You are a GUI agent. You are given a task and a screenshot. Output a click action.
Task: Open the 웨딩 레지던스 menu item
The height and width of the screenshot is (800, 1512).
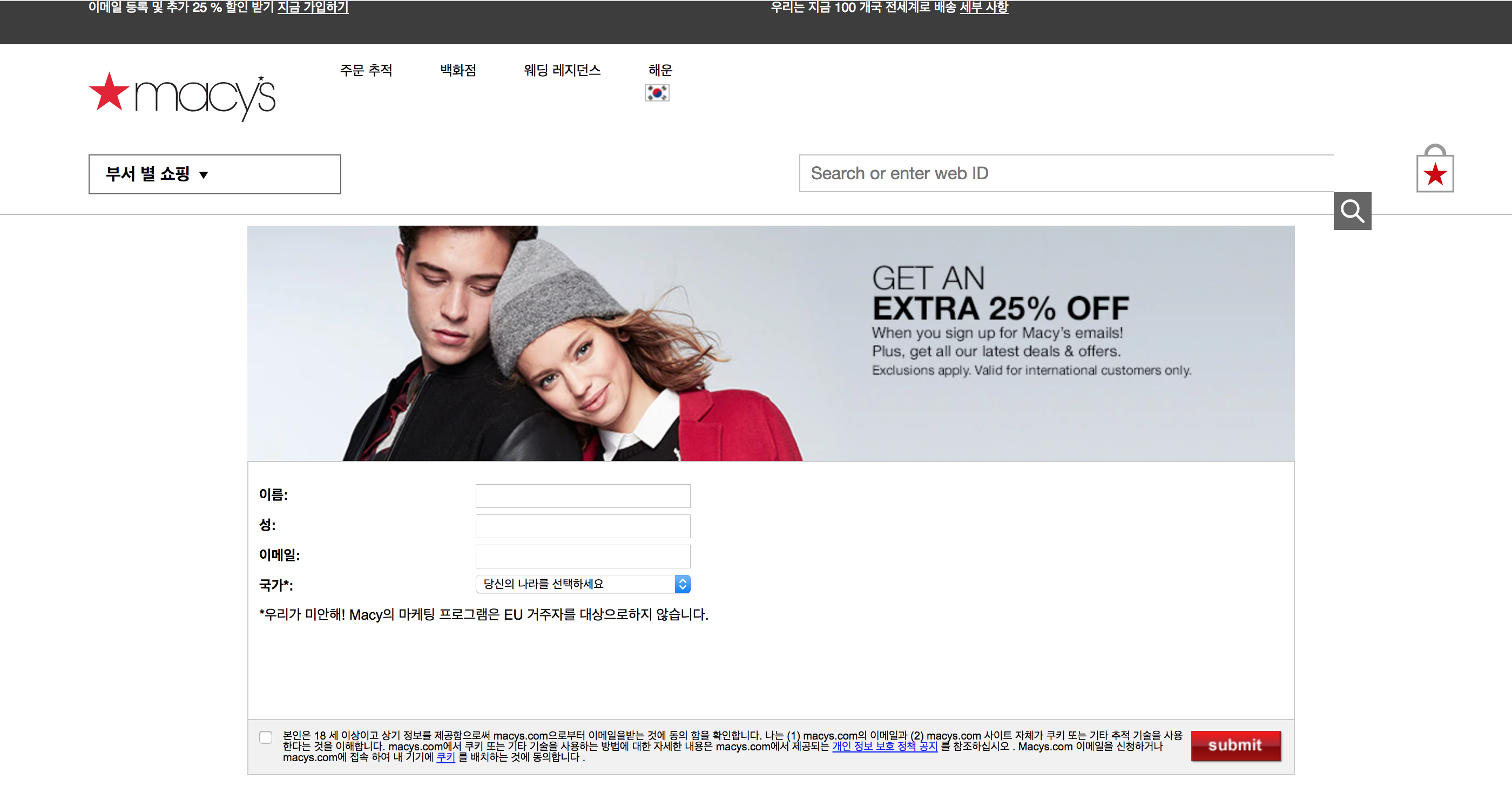click(x=562, y=70)
